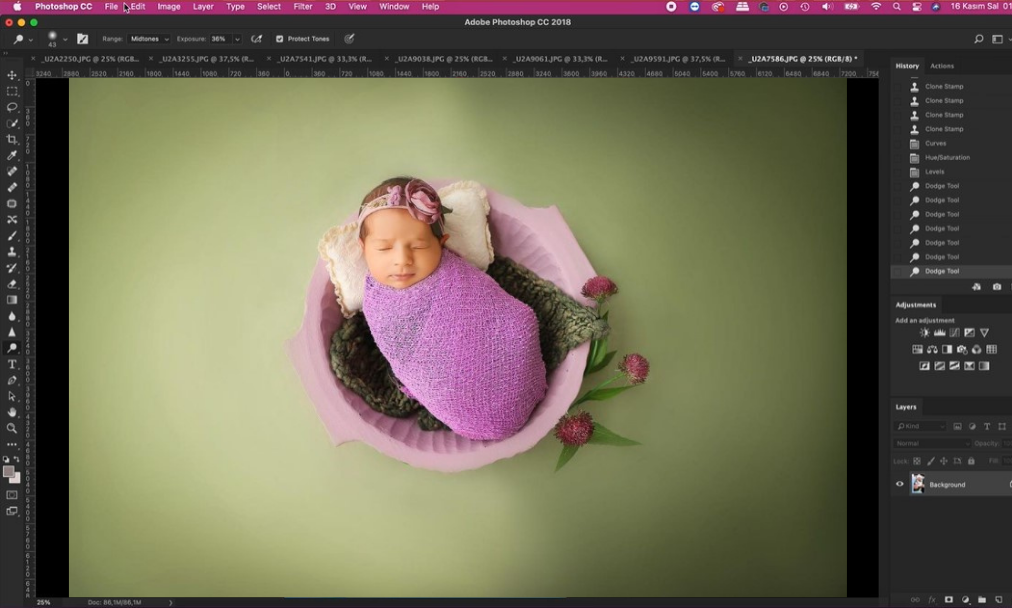Toggle the Protect Tones checkbox
The width and height of the screenshot is (1012, 608).
[x=279, y=39]
